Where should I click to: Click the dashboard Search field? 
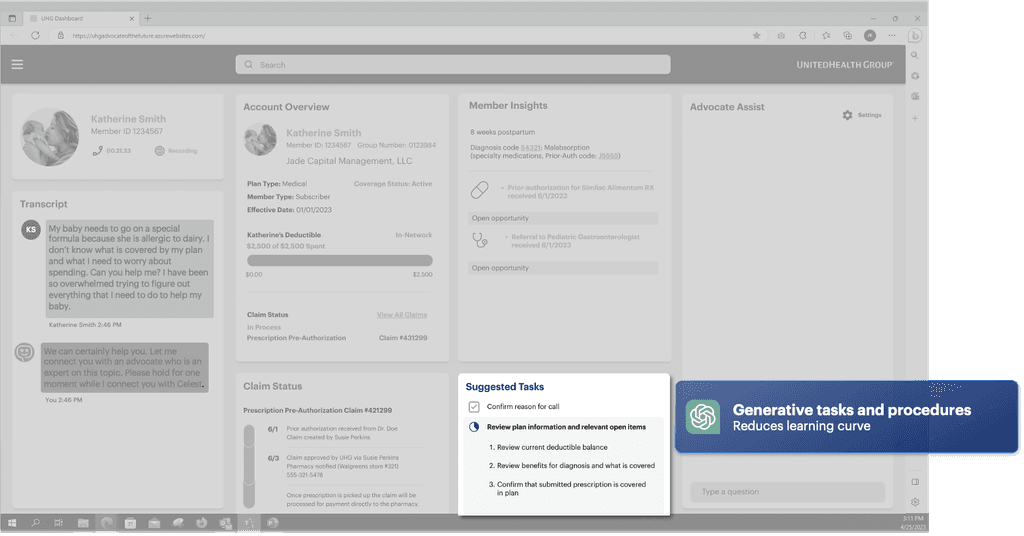coord(453,65)
